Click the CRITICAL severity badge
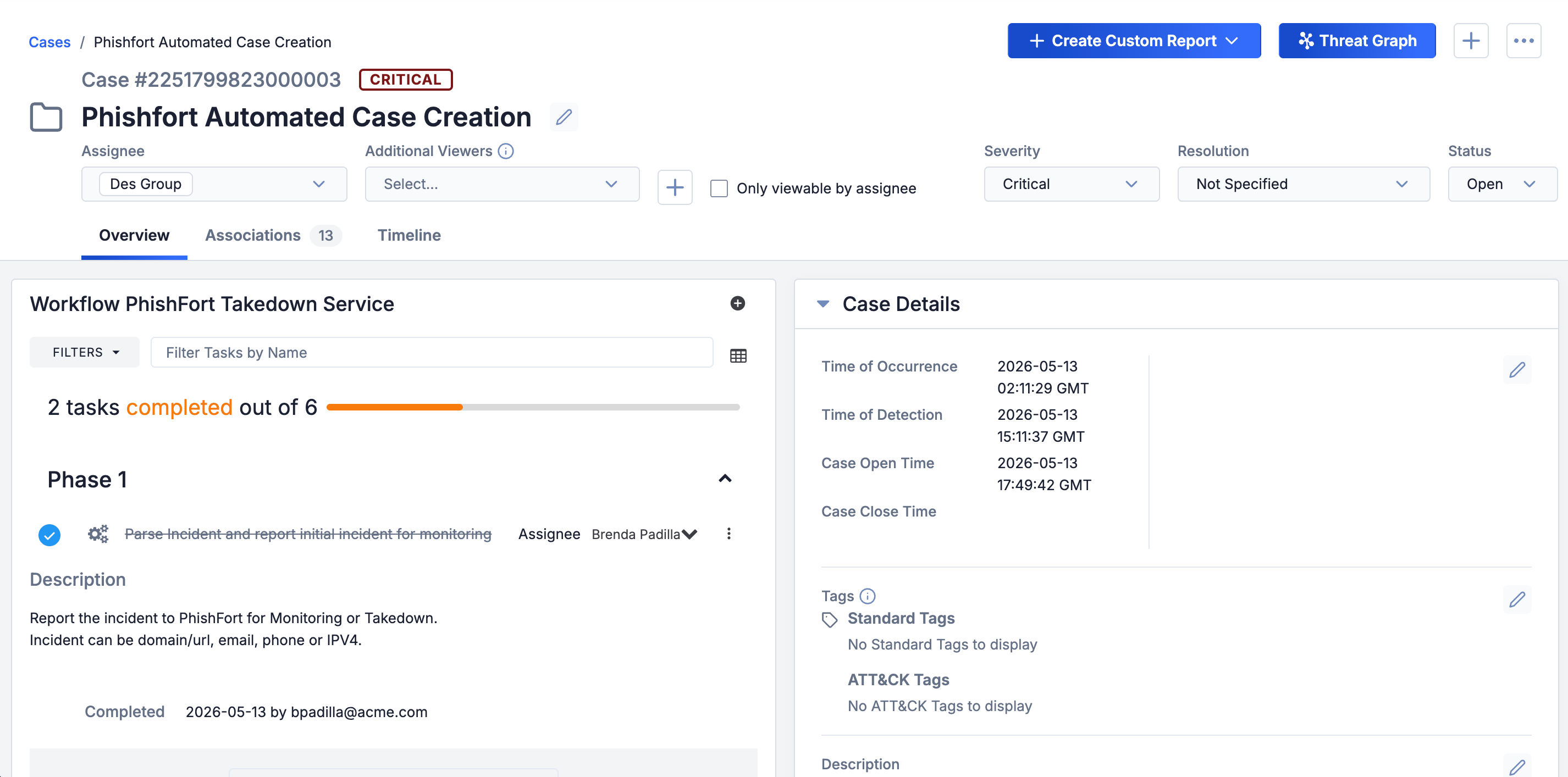 pos(405,80)
